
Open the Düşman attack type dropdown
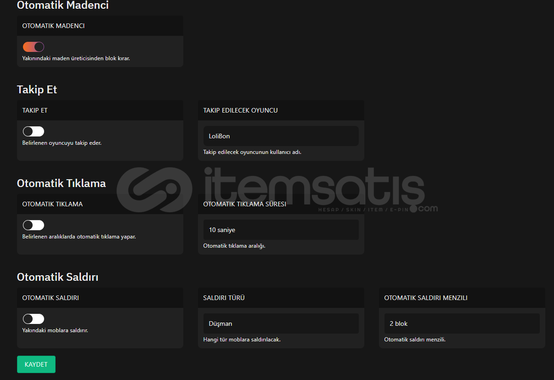pyautogui.click(x=281, y=323)
